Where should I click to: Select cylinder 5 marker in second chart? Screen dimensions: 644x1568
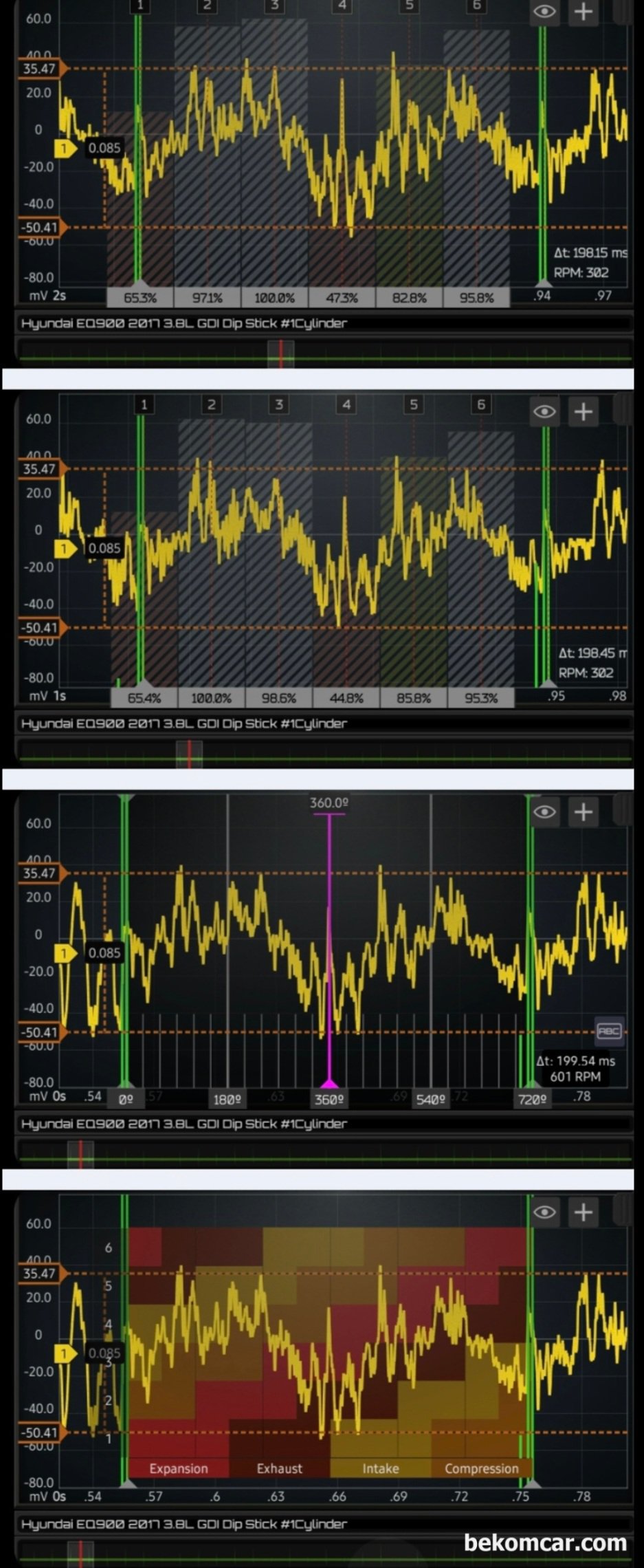tap(413, 404)
